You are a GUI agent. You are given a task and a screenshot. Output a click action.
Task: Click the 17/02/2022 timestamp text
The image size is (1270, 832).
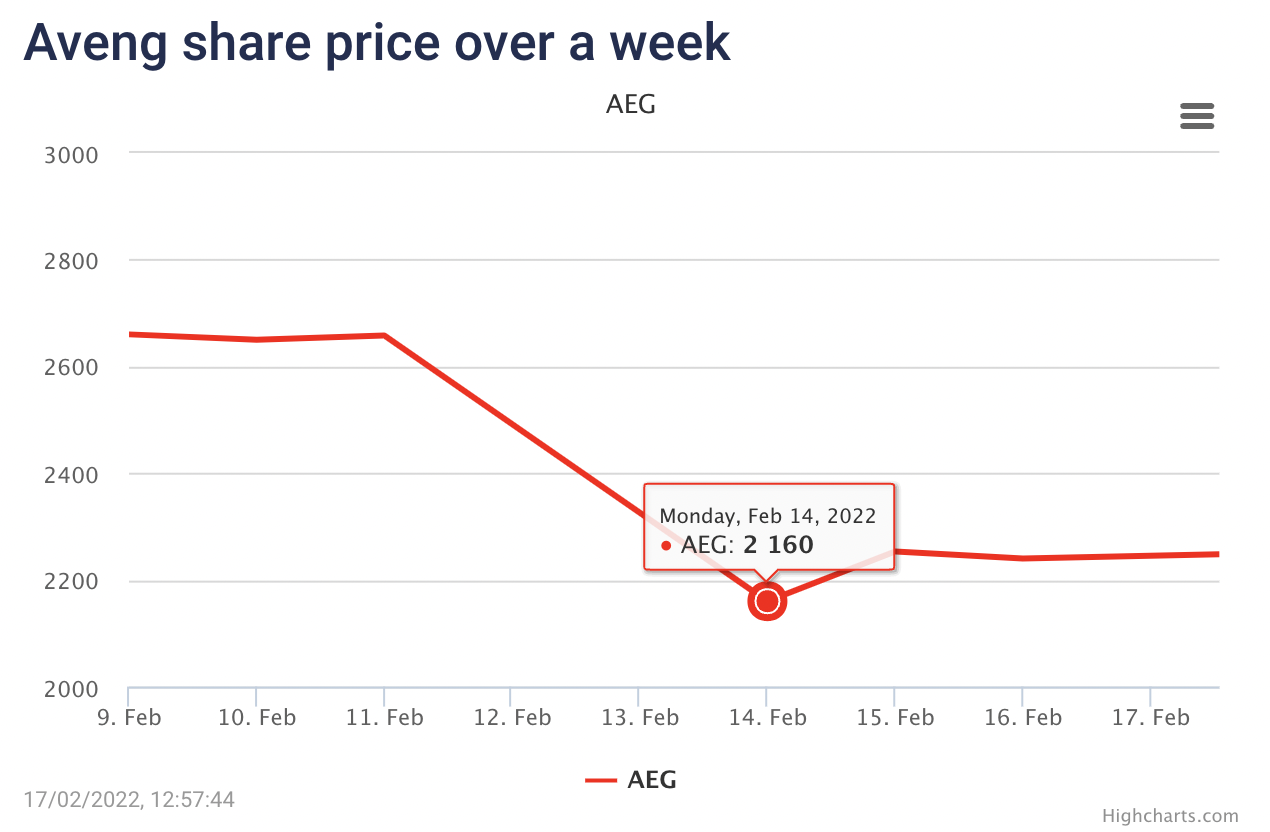[x=129, y=800]
